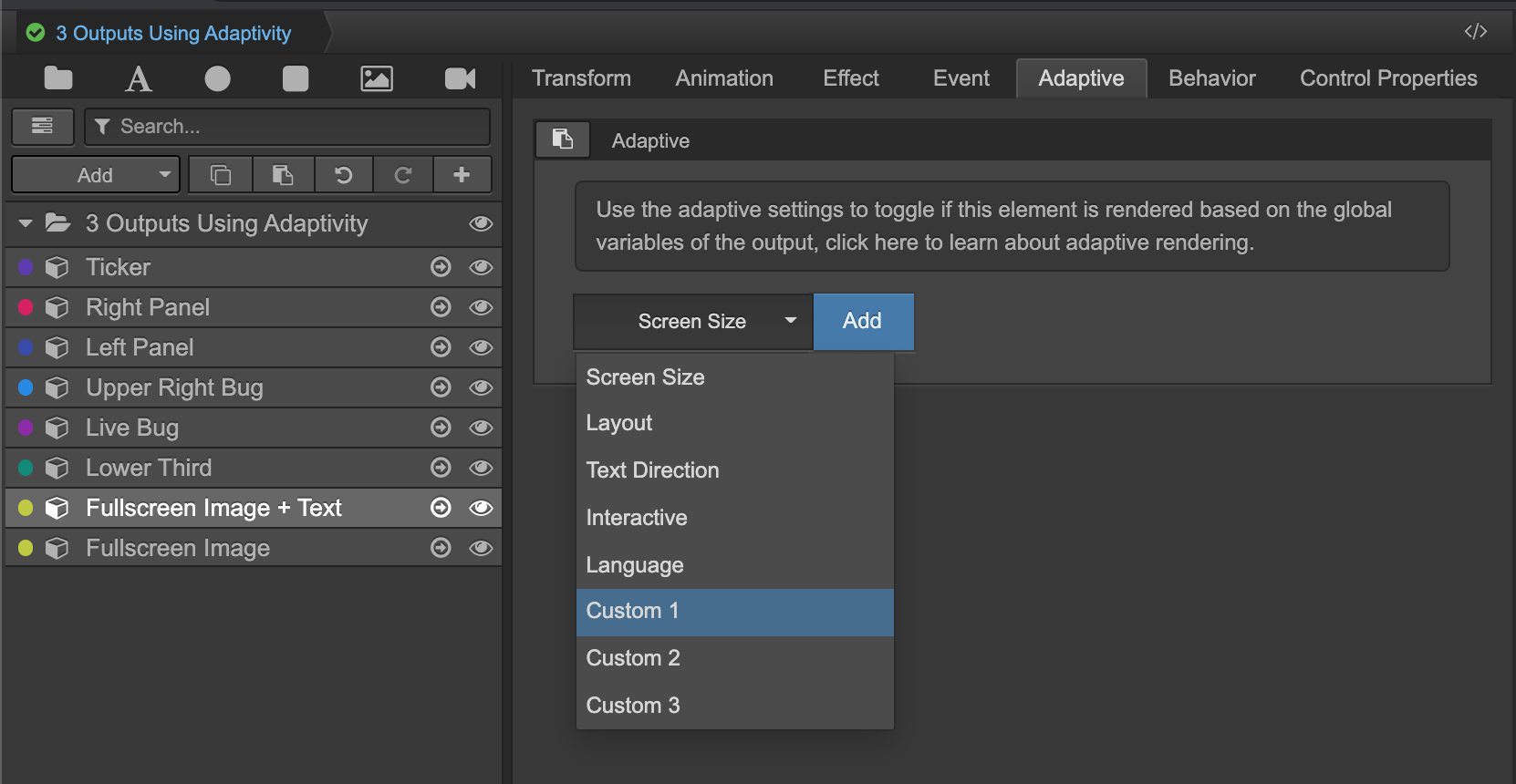Viewport: 1516px width, 784px height.
Task: Open the Screen Size dropdown
Action: pos(693,322)
